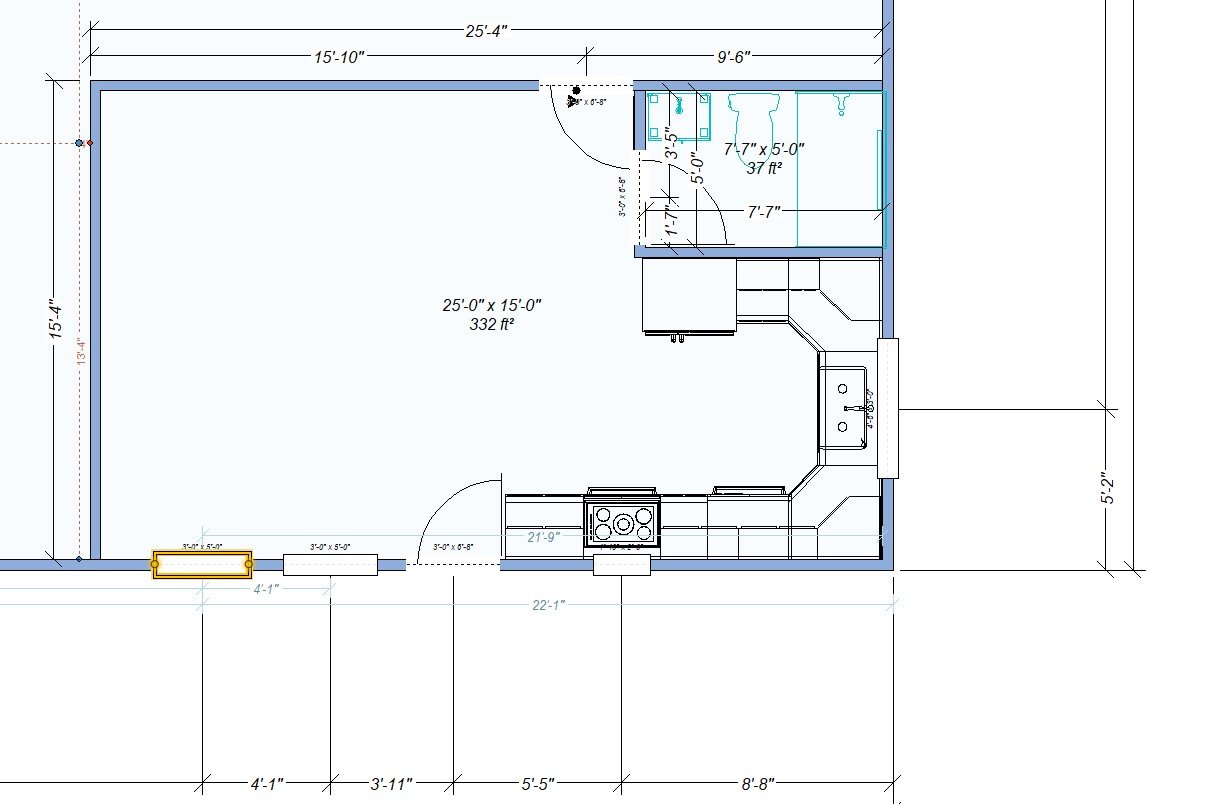This screenshot has height=804, width=1214.
Task: Click the right handle of the highlighted window
Action: [249, 565]
